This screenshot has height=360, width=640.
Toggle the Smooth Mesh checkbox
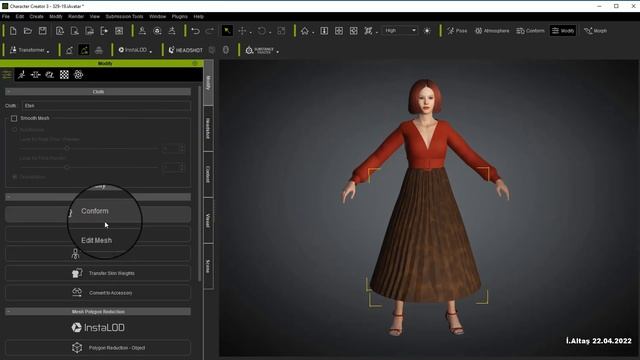pos(14,118)
